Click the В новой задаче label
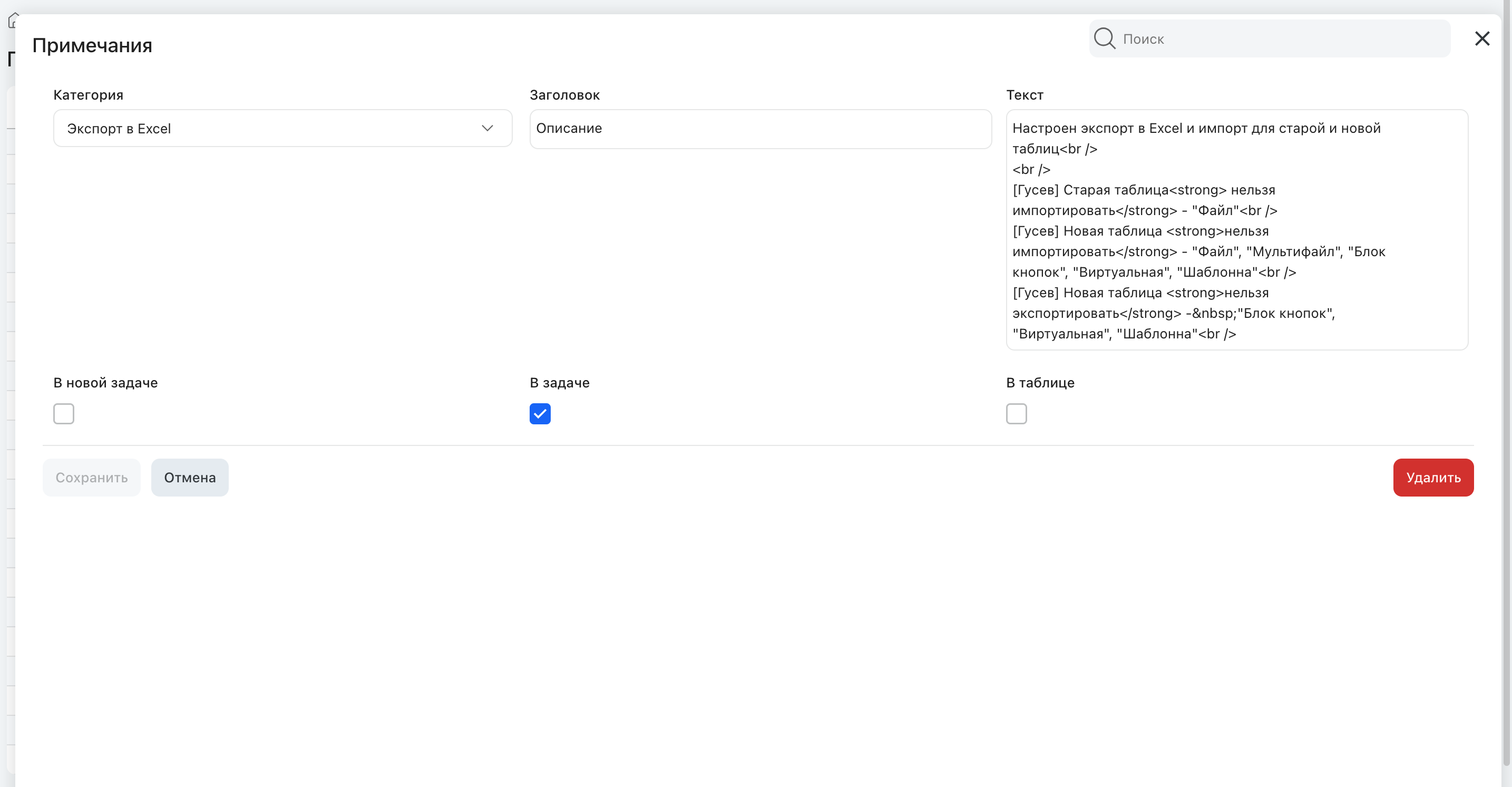 [105, 383]
